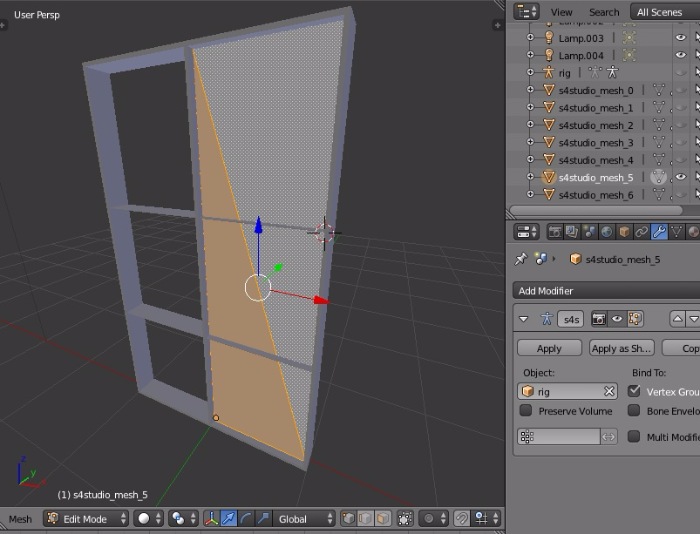Viewport: 700px width, 534px height.
Task: Open the Modifiers wrench properties tab
Action: tap(659, 232)
